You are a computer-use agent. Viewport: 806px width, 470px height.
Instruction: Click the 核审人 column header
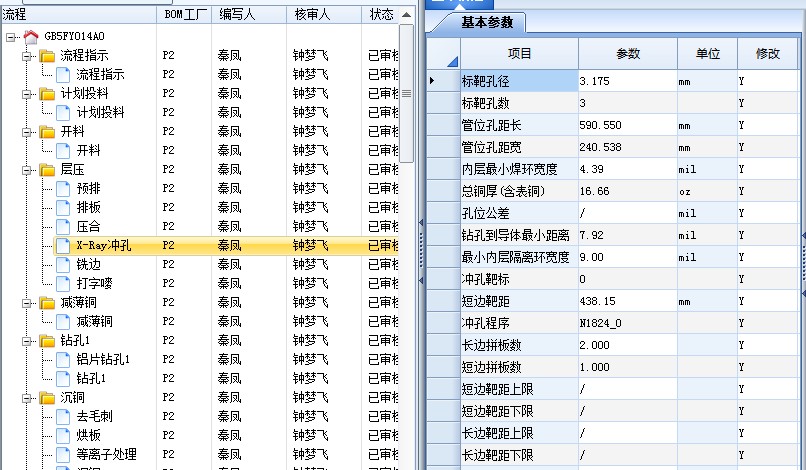324,14
